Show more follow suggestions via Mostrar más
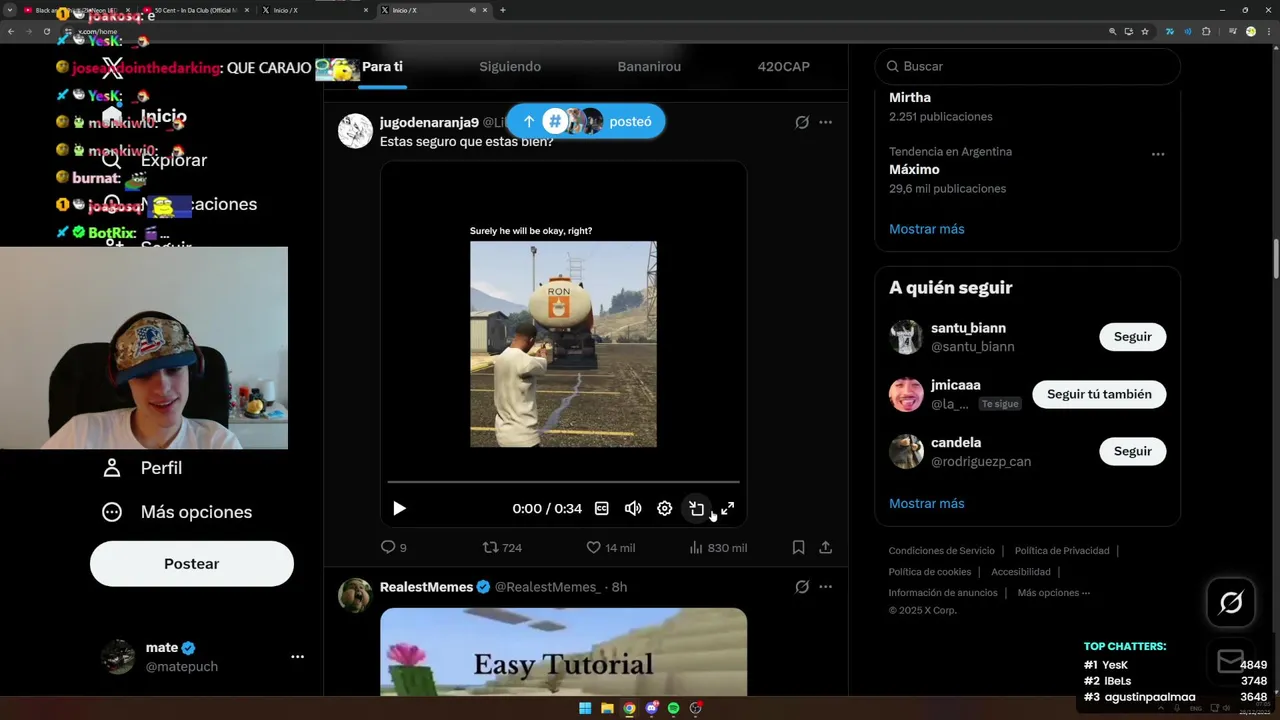1280x720 pixels. pyautogui.click(x=926, y=503)
